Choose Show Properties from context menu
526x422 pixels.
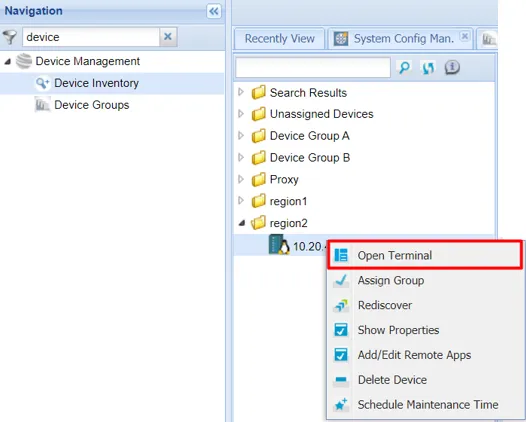point(425,330)
